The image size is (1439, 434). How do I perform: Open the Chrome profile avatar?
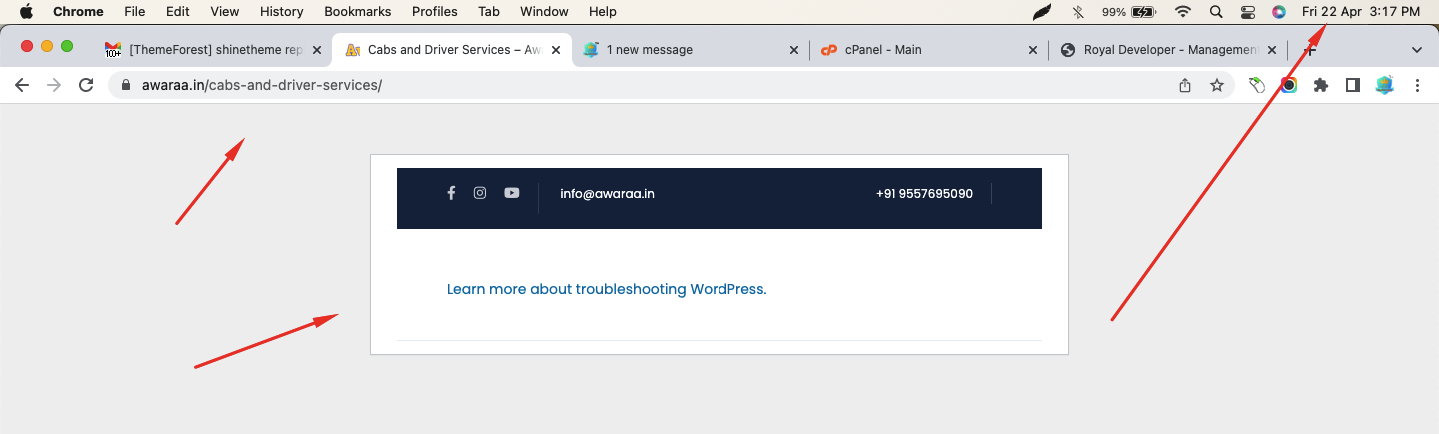coord(1385,85)
